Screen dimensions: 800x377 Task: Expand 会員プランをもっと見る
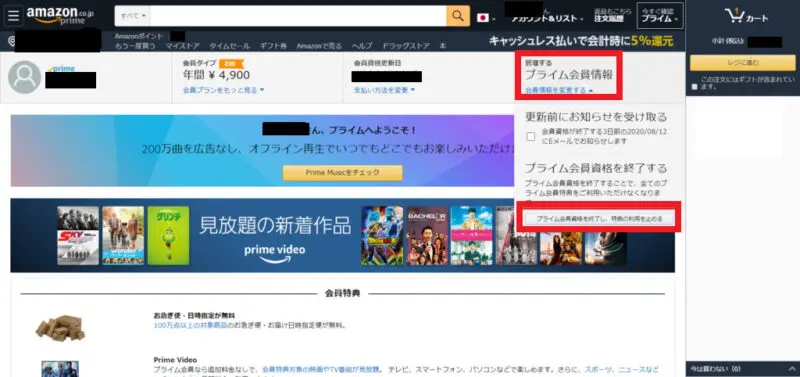223,90
